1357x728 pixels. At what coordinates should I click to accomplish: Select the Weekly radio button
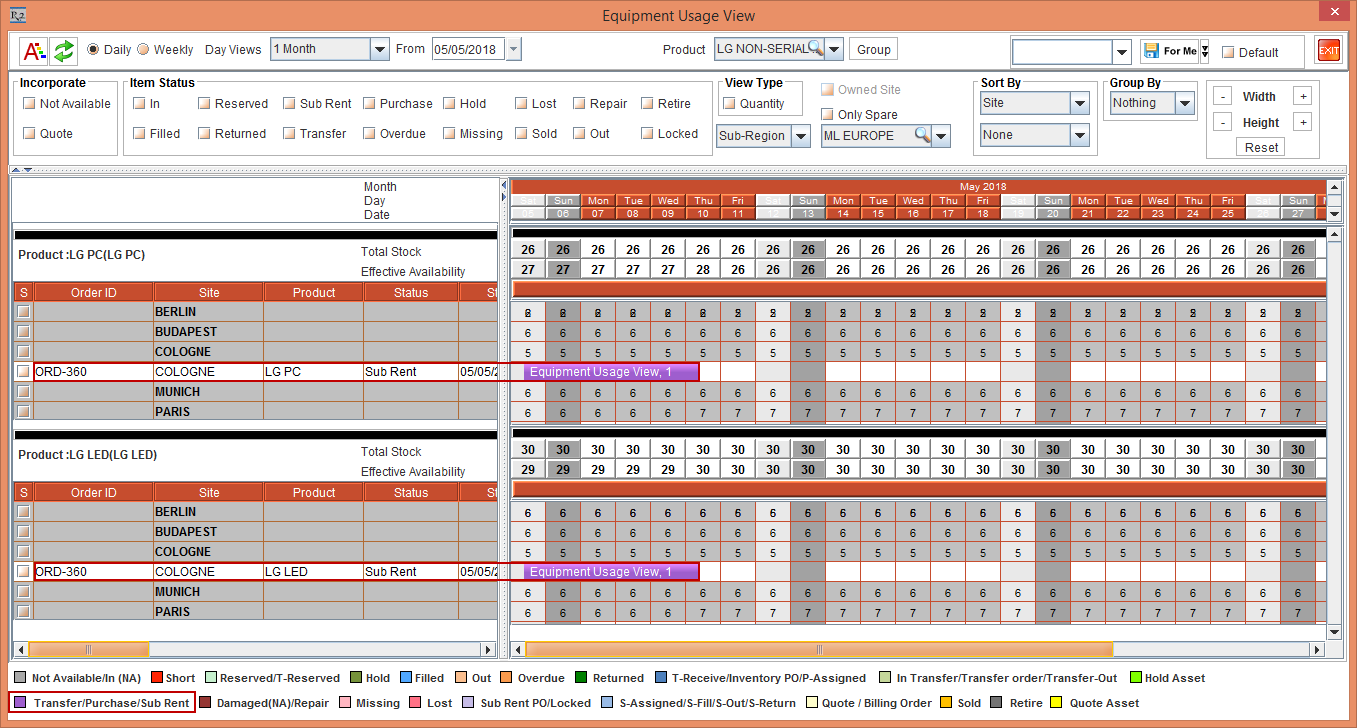[x=143, y=50]
